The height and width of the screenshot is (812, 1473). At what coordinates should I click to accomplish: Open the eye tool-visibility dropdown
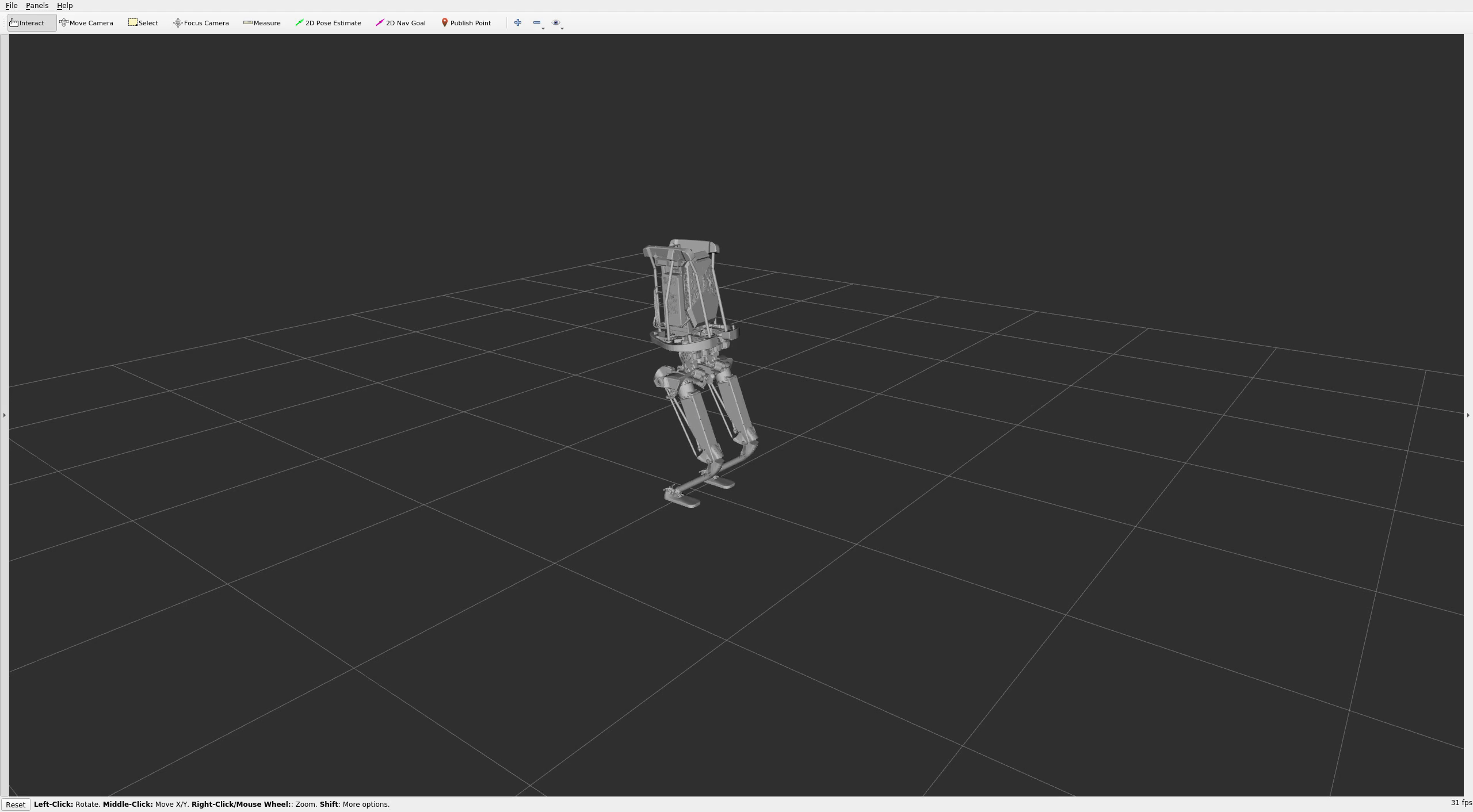pyautogui.click(x=557, y=23)
